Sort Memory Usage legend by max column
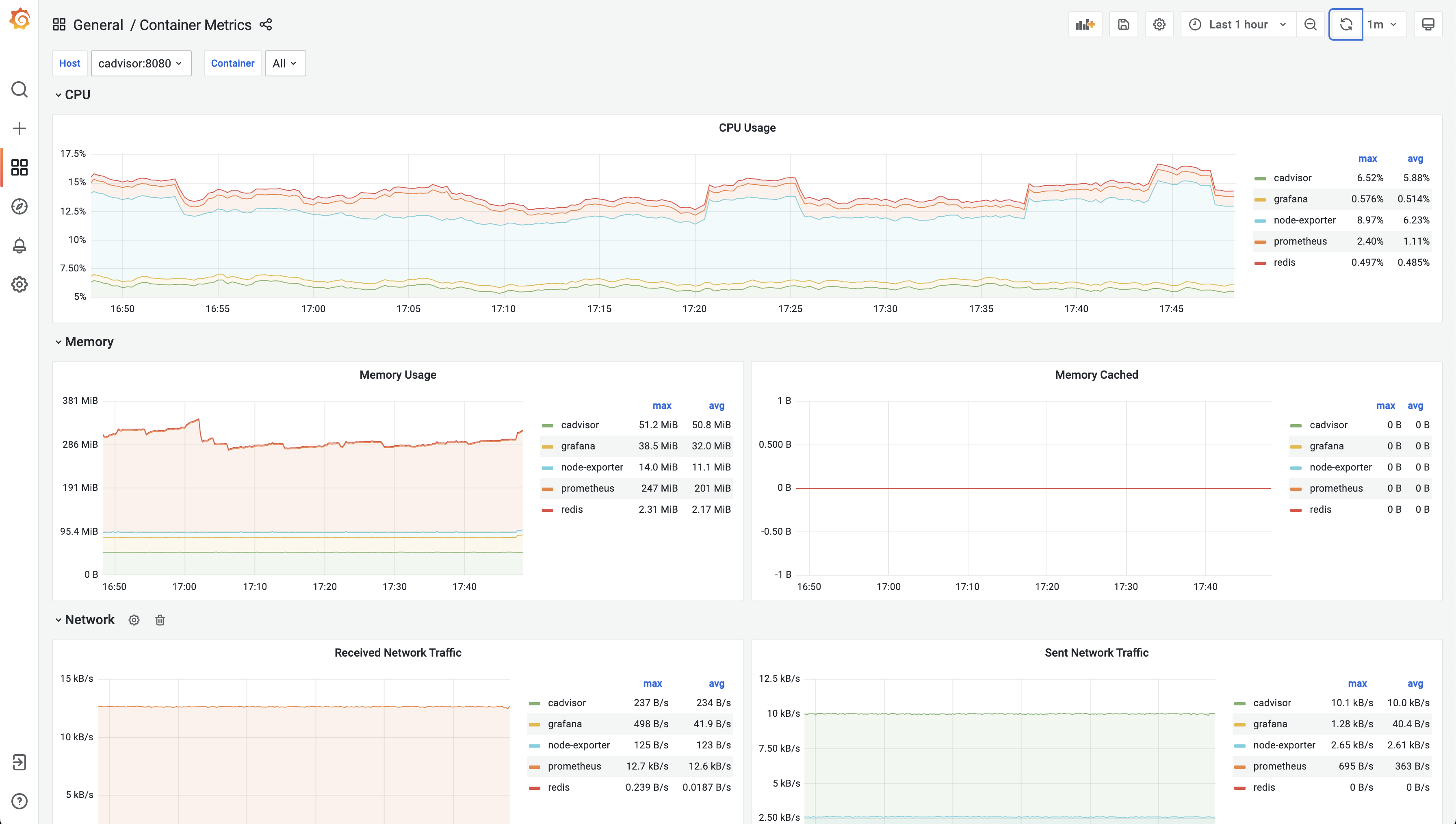 tap(661, 406)
